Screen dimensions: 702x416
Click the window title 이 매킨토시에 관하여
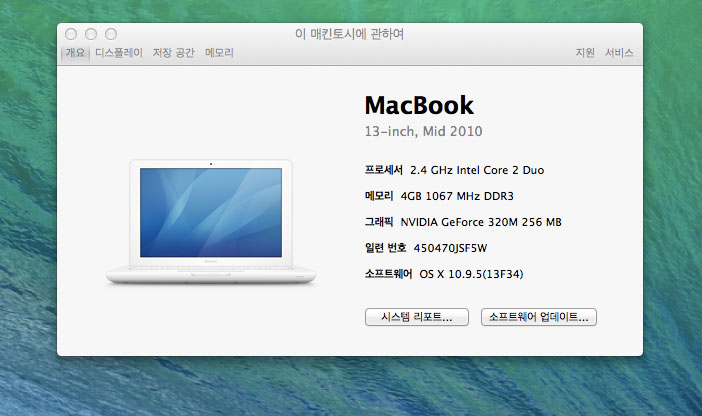(x=350, y=34)
